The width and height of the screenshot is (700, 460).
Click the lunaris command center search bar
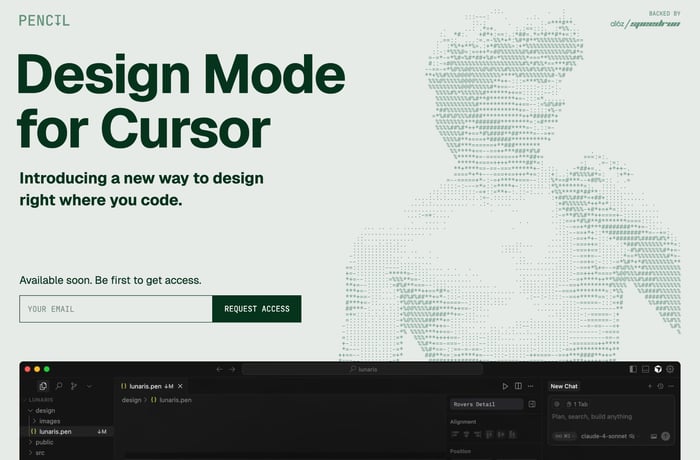pos(362,369)
